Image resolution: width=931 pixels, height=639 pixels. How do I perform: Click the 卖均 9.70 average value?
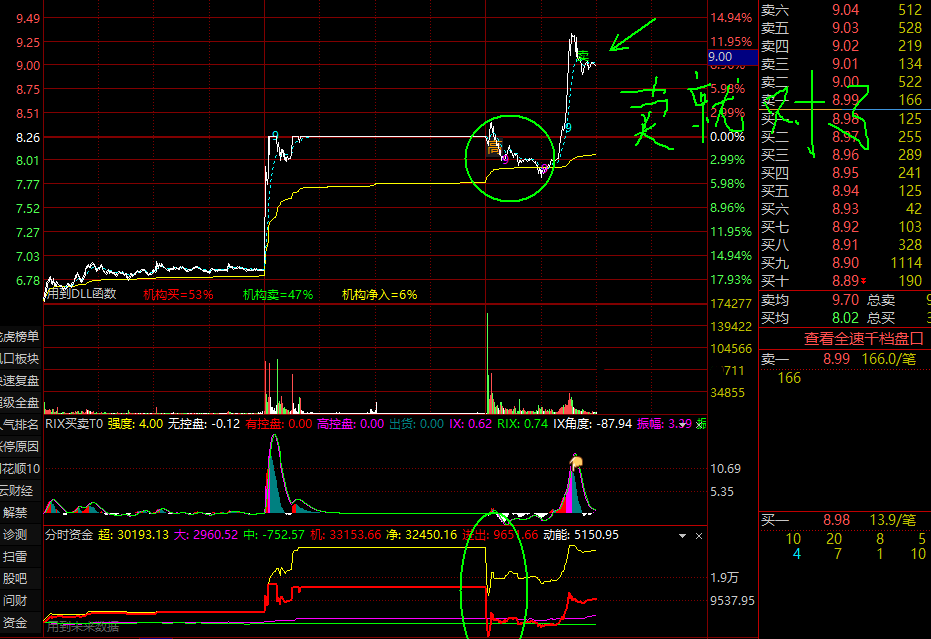(x=846, y=300)
